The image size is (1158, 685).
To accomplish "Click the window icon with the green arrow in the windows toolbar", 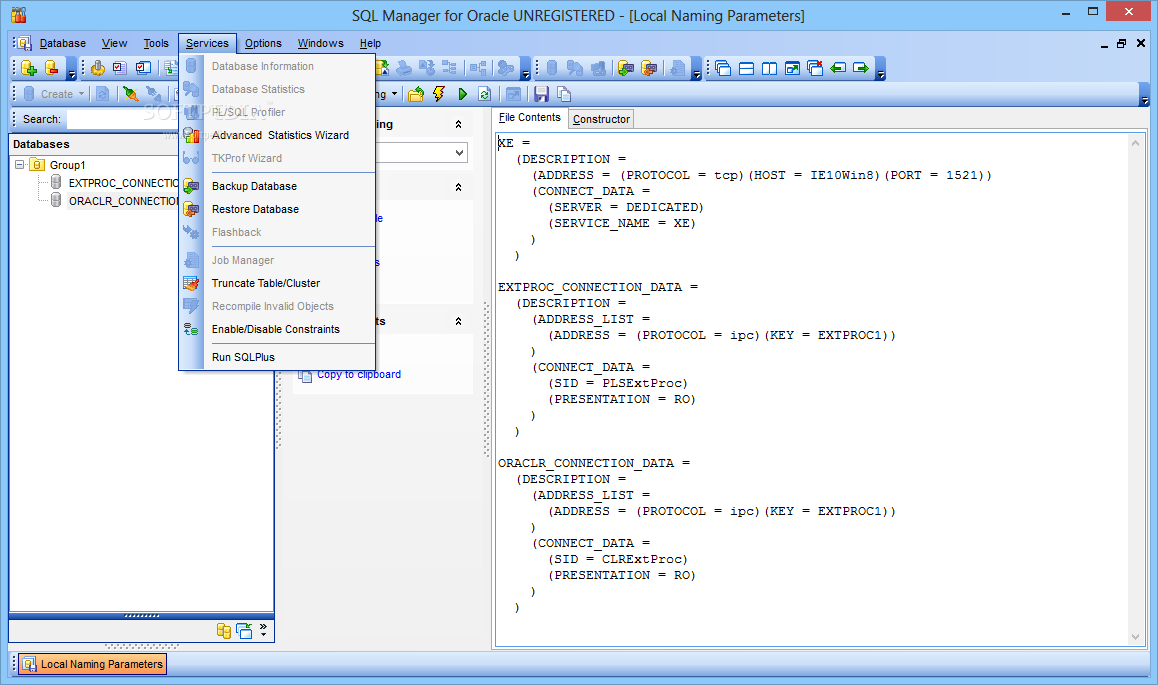I will pos(792,68).
